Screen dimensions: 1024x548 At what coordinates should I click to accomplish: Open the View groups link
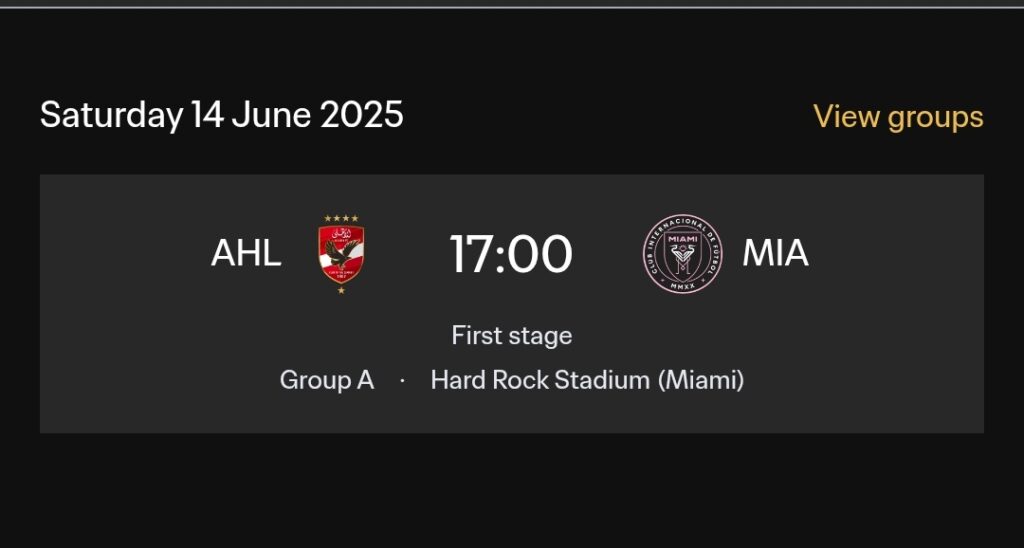tap(897, 117)
